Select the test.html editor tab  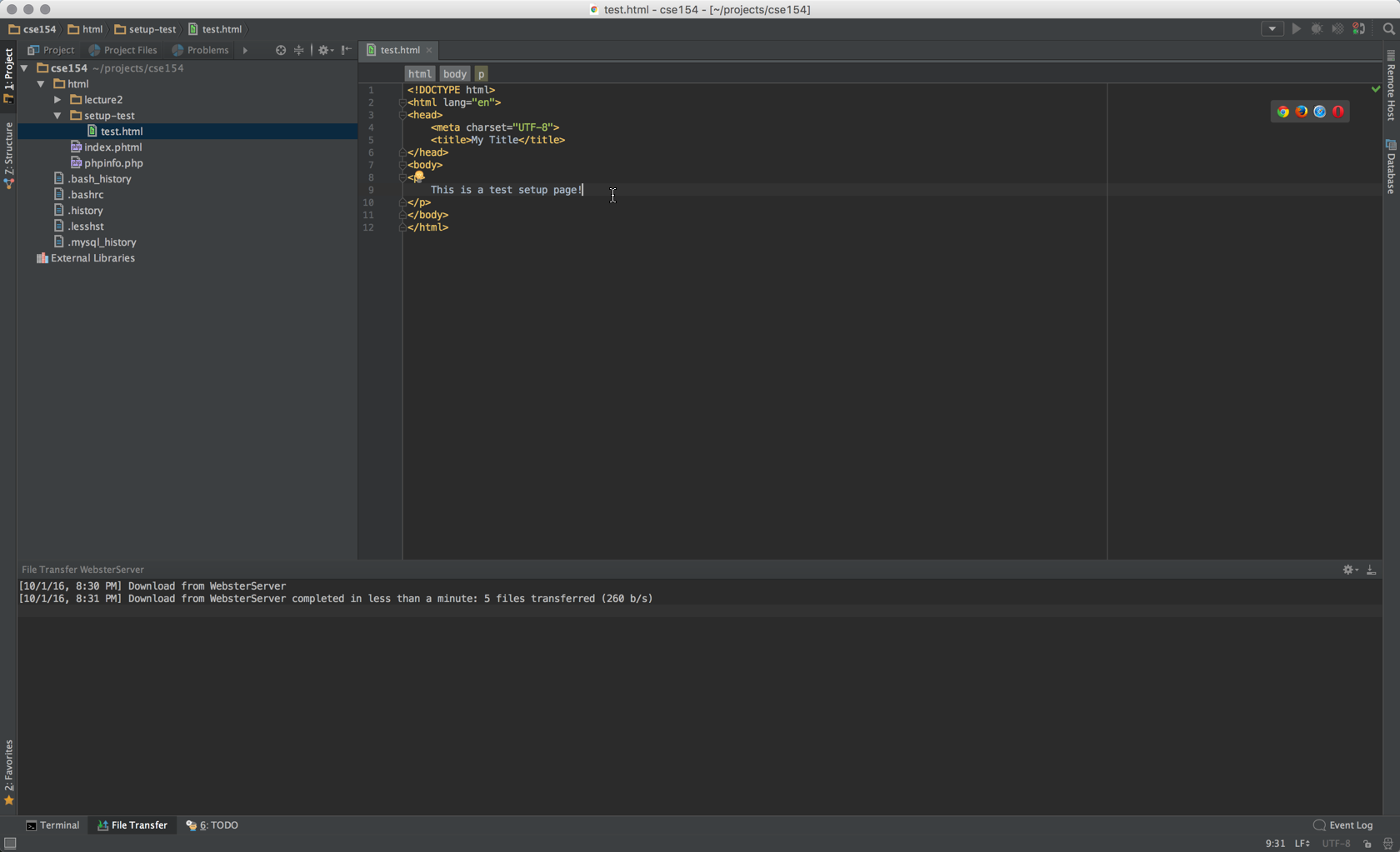(x=399, y=50)
